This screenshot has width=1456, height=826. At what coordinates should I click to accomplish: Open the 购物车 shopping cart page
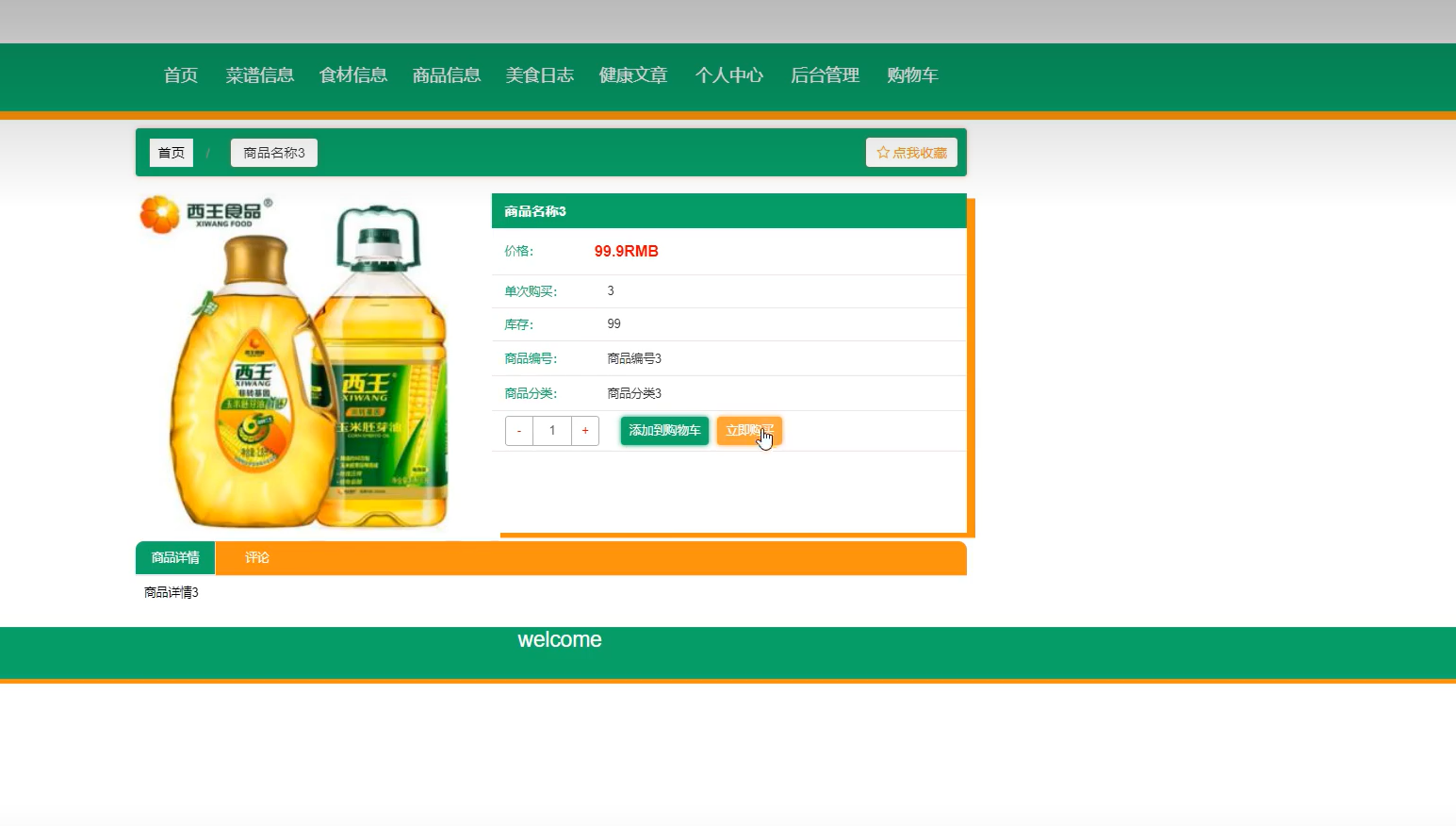(912, 75)
